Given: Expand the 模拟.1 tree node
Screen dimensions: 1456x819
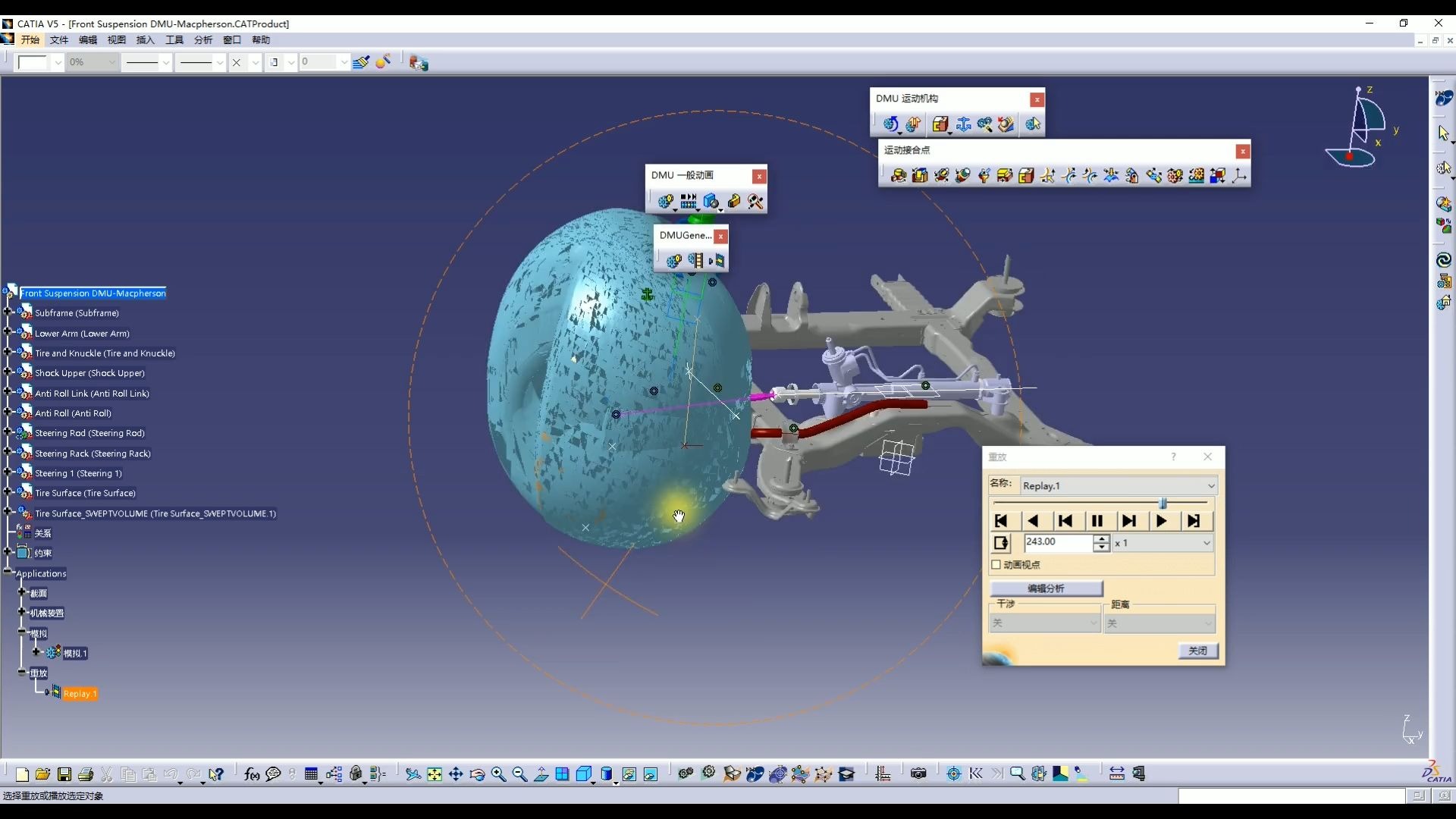Looking at the screenshot, I should [x=36, y=651].
